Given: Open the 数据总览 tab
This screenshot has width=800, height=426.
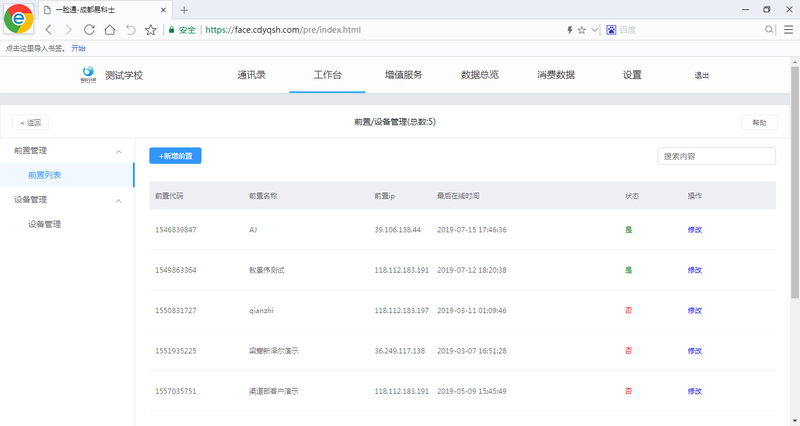Looking at the screenshot, I should click(x=479, y=75).
